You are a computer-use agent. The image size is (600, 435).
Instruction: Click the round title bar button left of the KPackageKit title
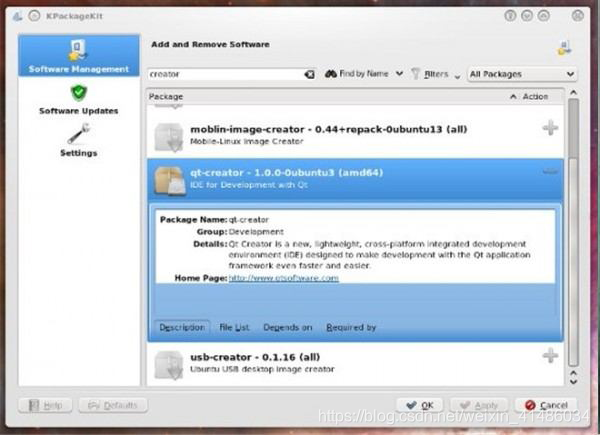[x=34, y=16]
